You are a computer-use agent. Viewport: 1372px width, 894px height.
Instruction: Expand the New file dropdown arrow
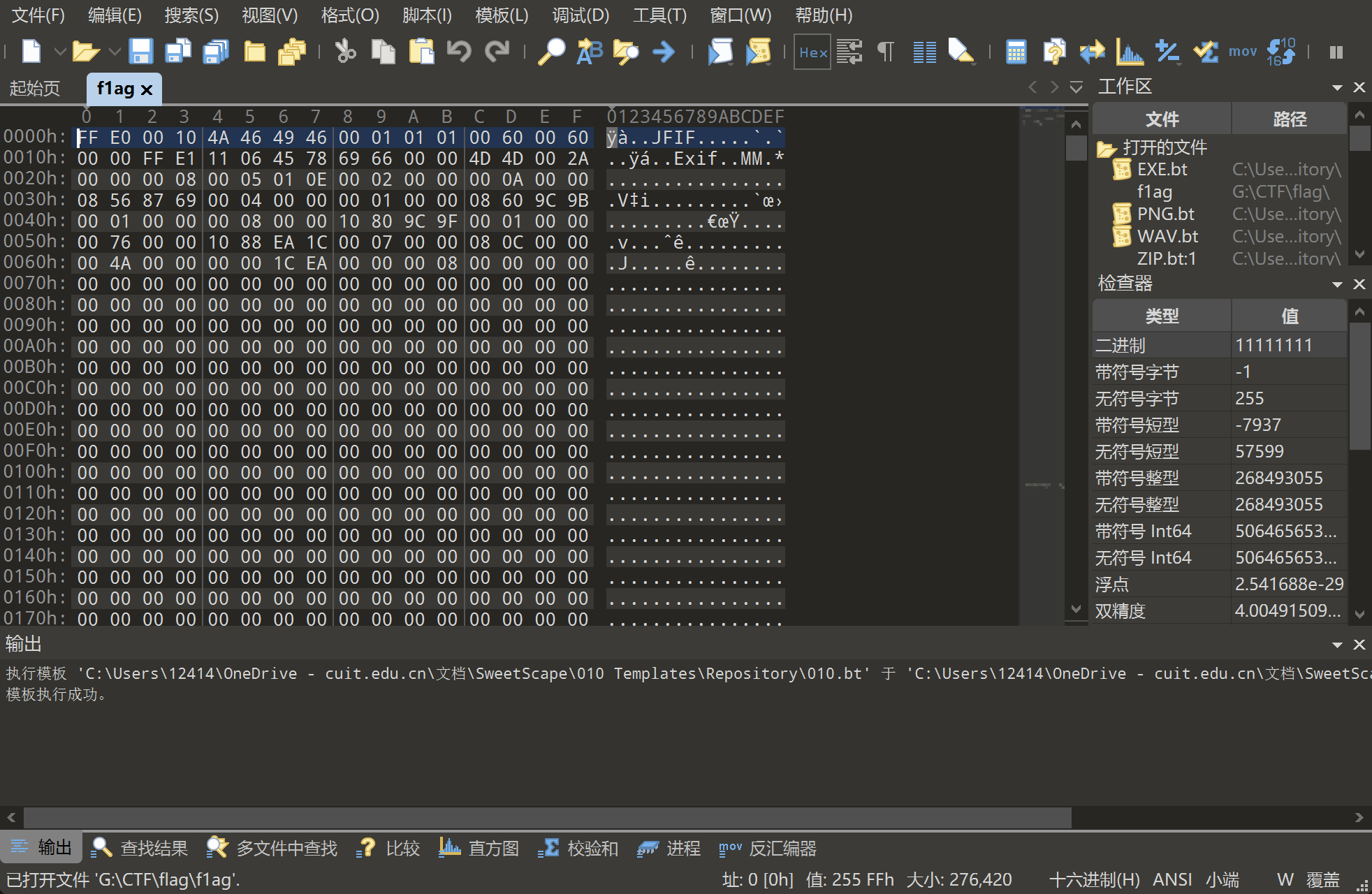click(x=60, y=52)
